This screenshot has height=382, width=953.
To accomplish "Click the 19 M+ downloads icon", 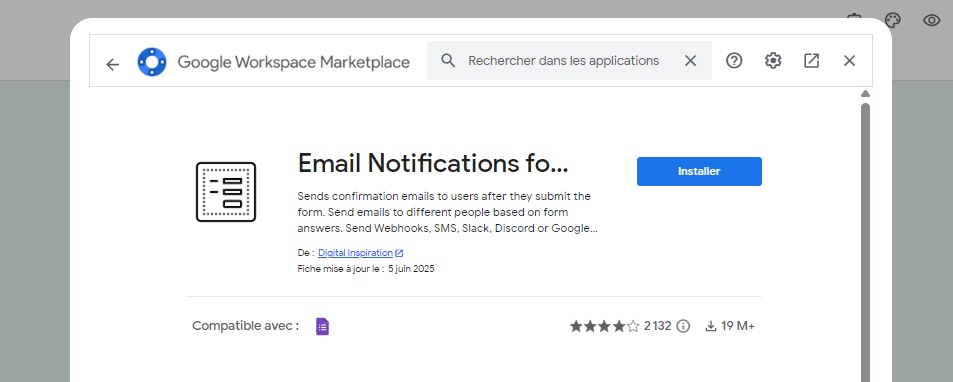I will (x=710, y=326).
